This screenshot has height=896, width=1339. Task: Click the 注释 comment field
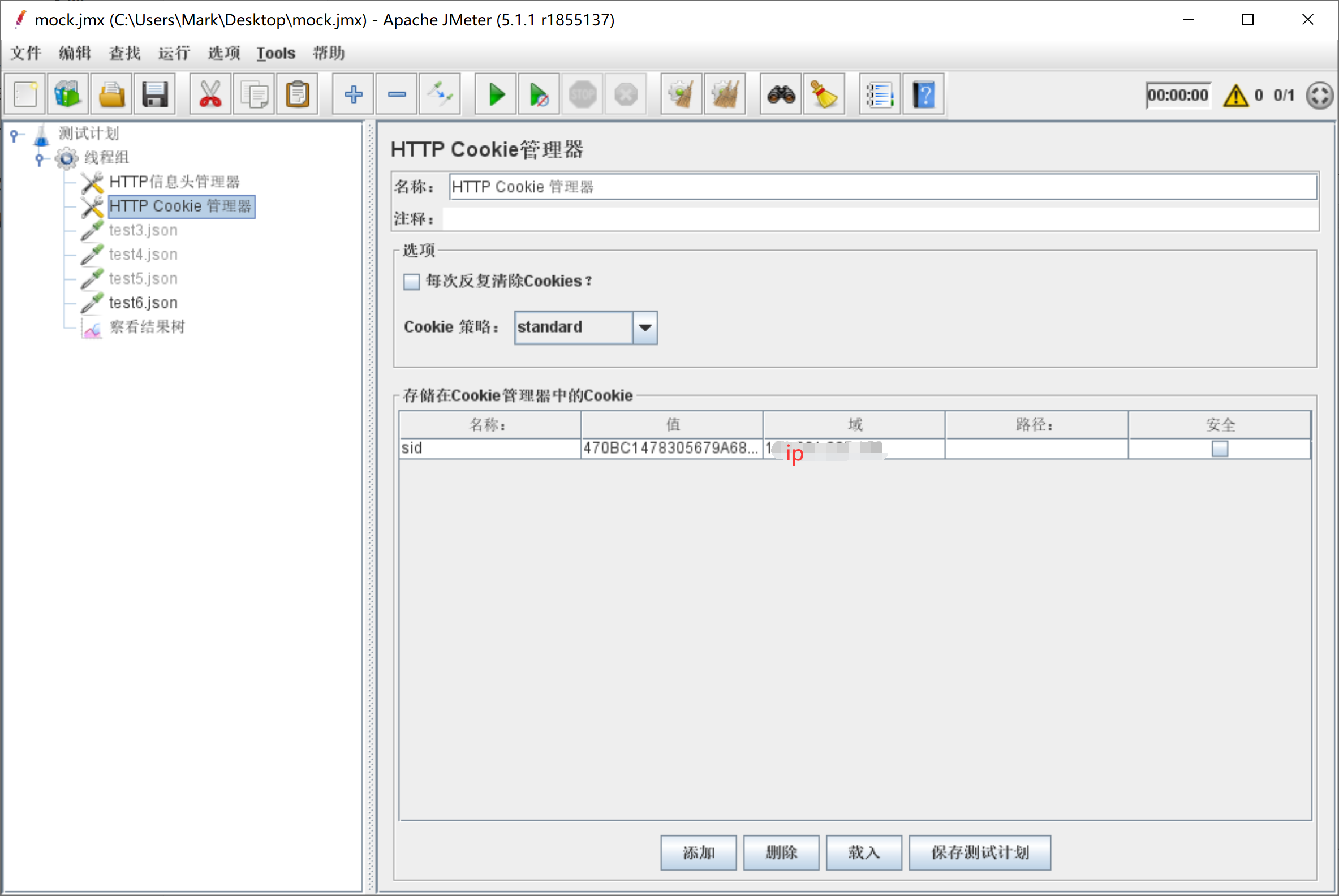click(880, 219)
